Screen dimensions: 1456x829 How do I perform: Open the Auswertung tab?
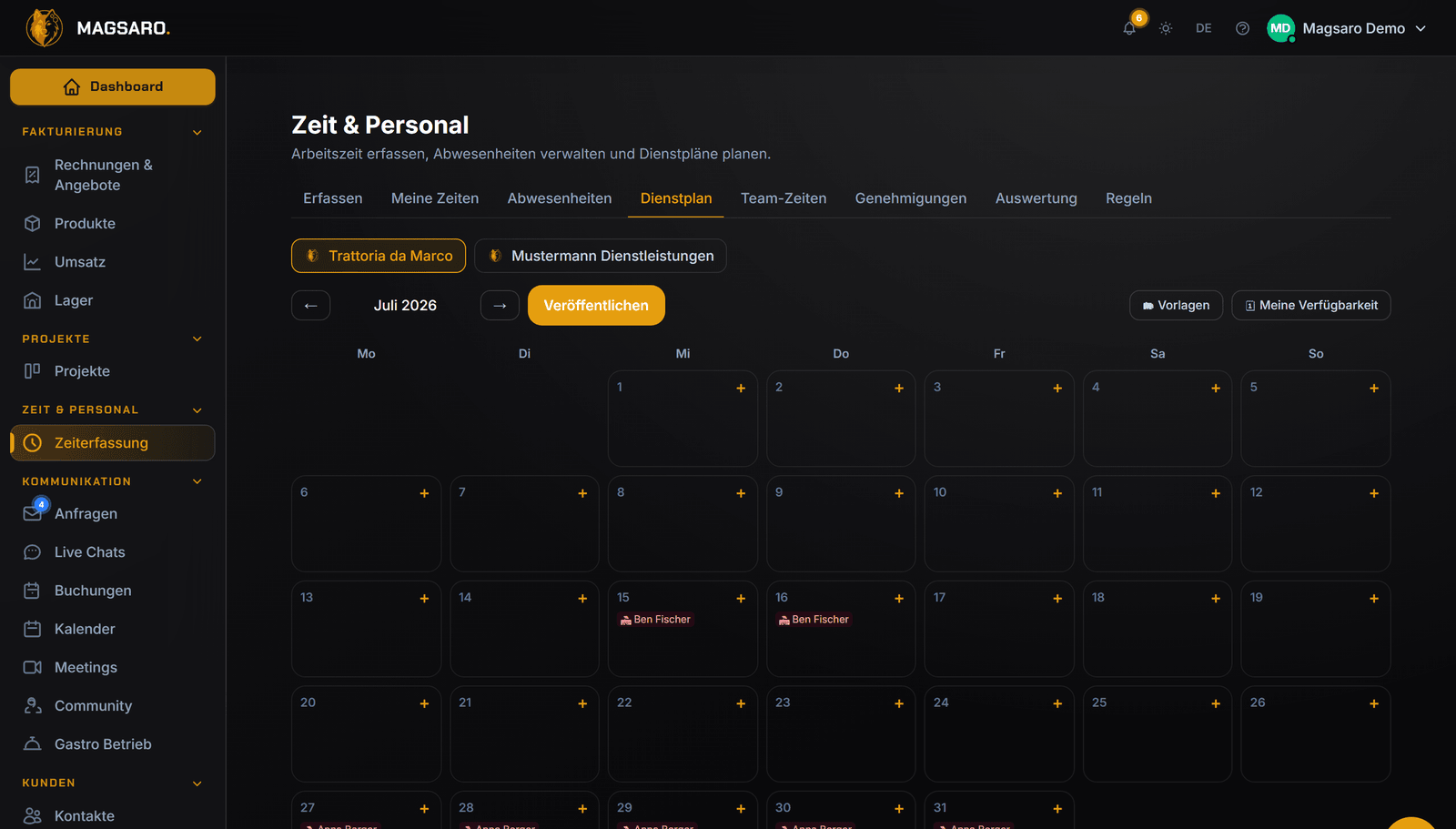point(1036,198)
